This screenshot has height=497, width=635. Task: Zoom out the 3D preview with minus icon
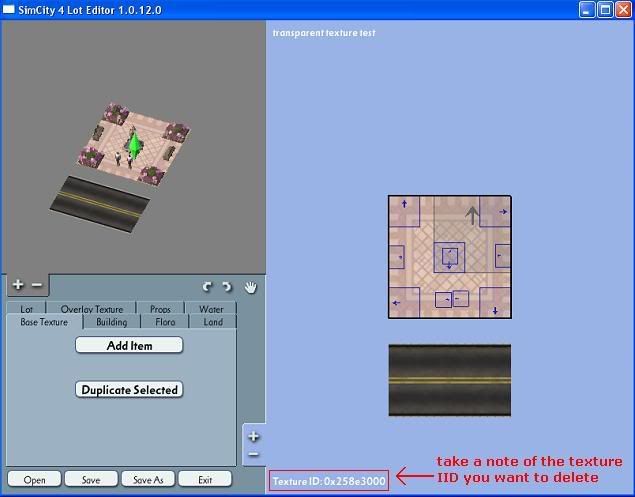point(37,285)
